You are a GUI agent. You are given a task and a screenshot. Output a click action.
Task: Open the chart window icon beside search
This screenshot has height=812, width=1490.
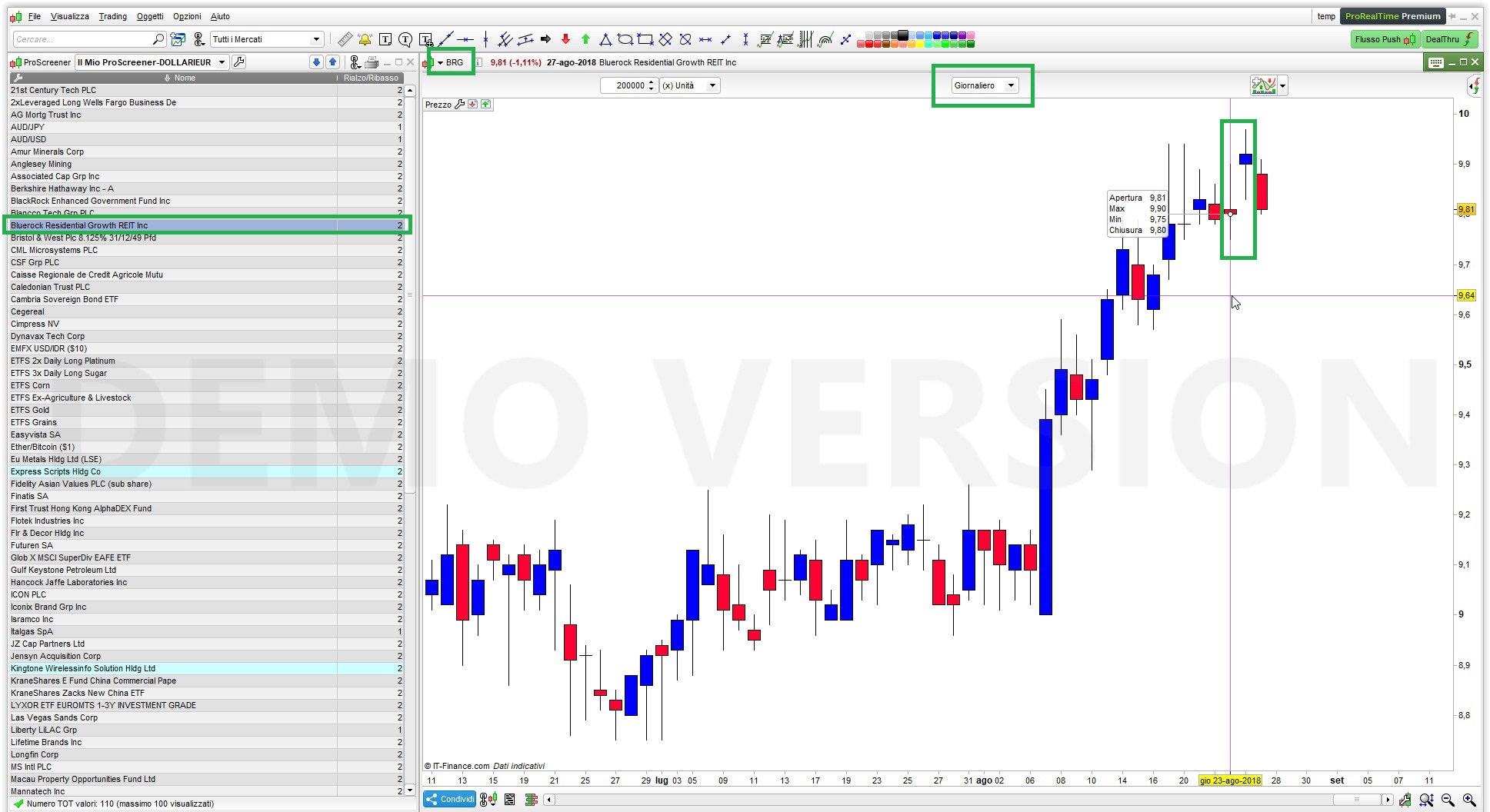tap(178, 39)
